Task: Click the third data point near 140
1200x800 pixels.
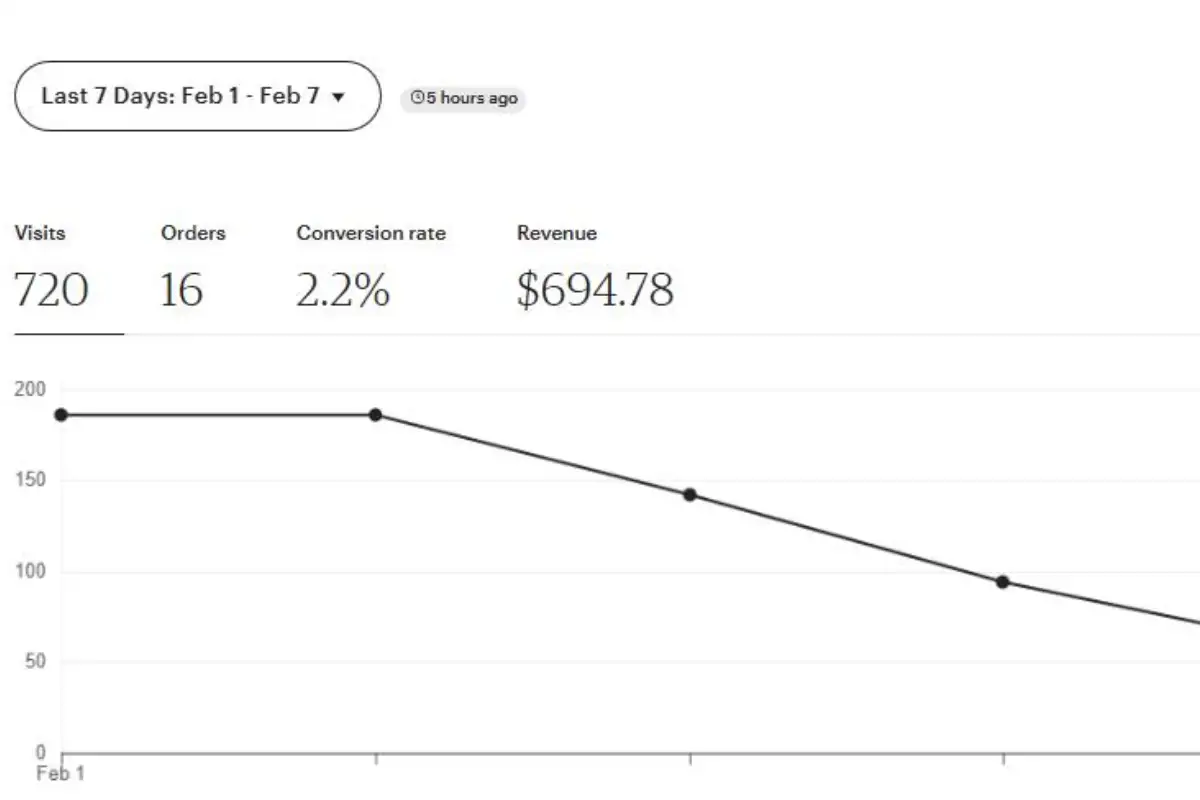Action: [x=689, y=494]
